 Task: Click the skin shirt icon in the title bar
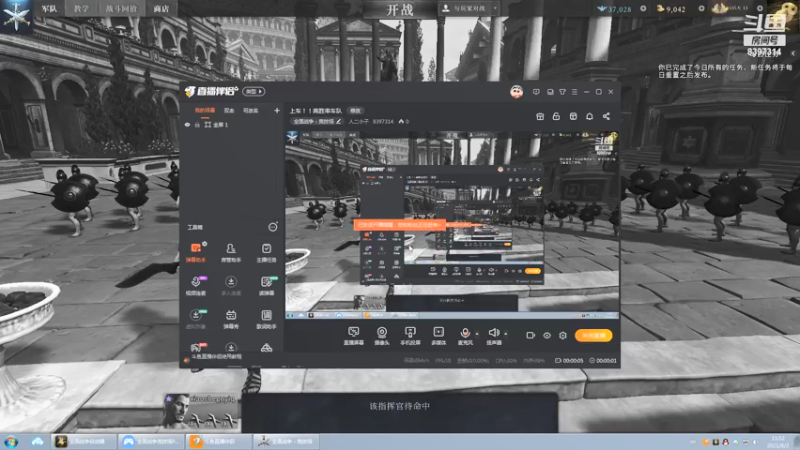tap(562, 92)
